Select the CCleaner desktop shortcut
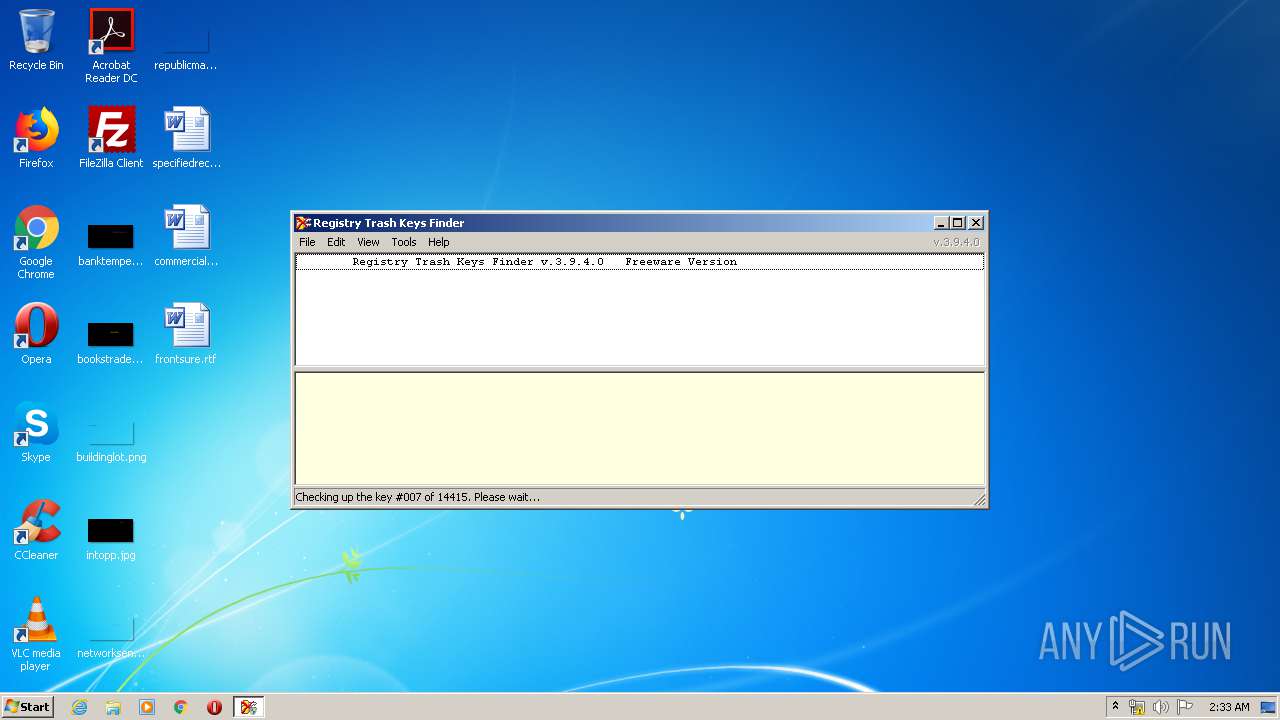 [36, 530]
